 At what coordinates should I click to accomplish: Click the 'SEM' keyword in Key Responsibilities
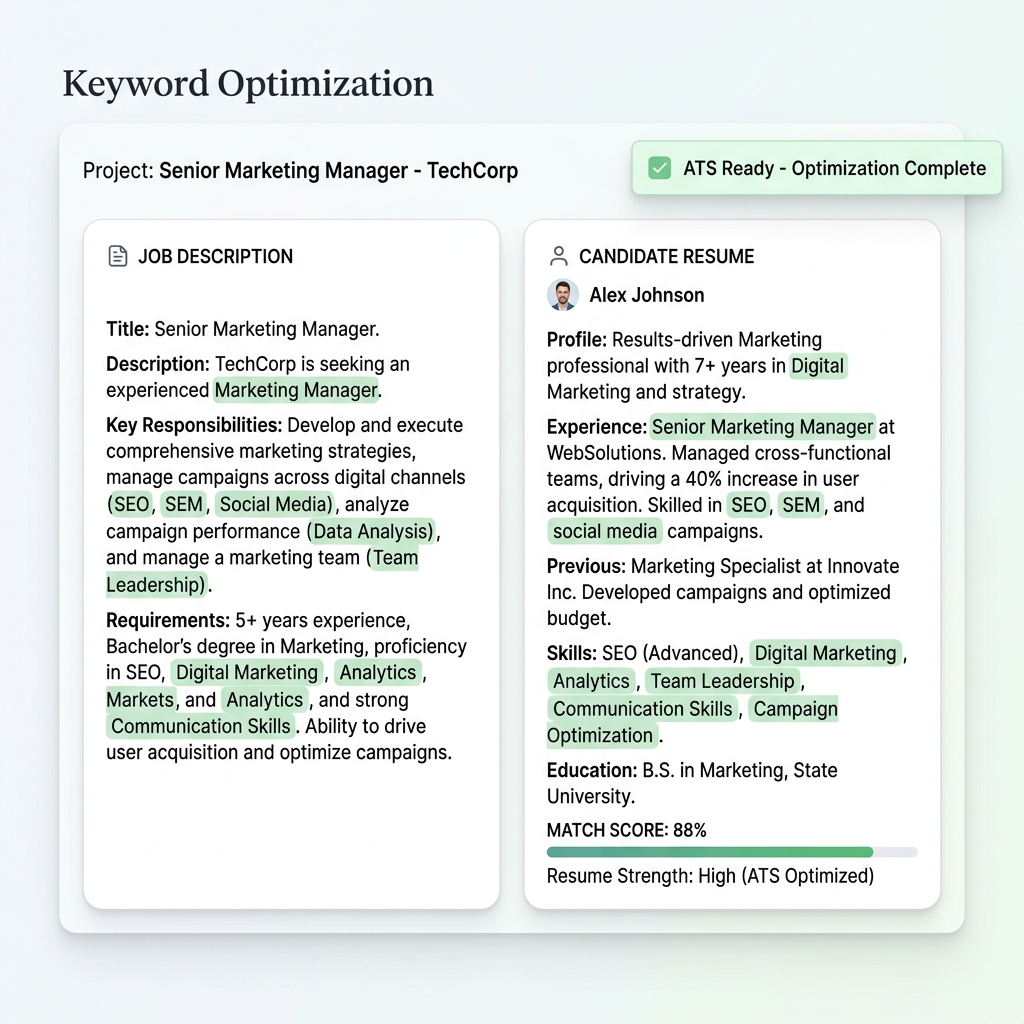tap(184, 504)
